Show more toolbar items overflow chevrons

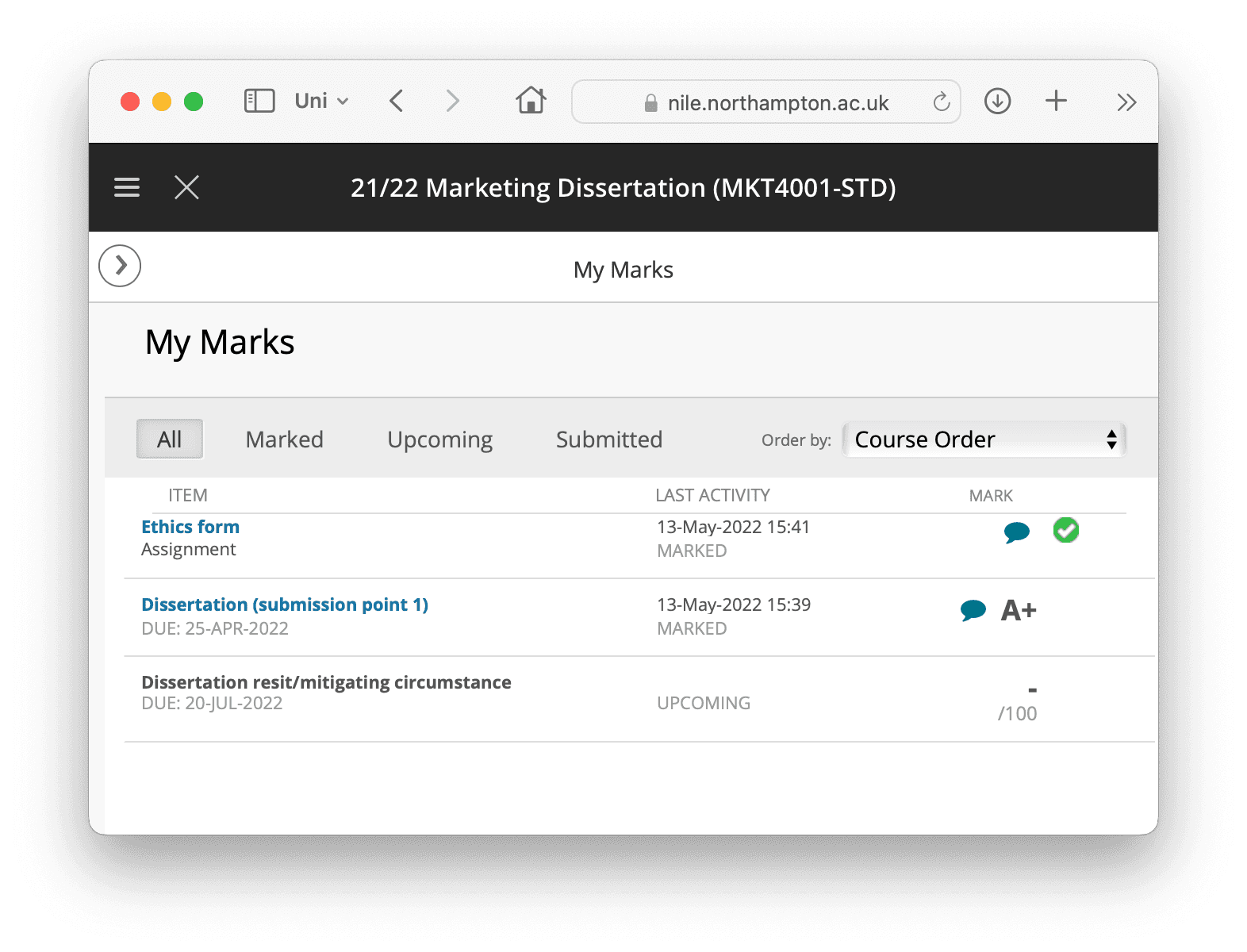[1126, 102]
